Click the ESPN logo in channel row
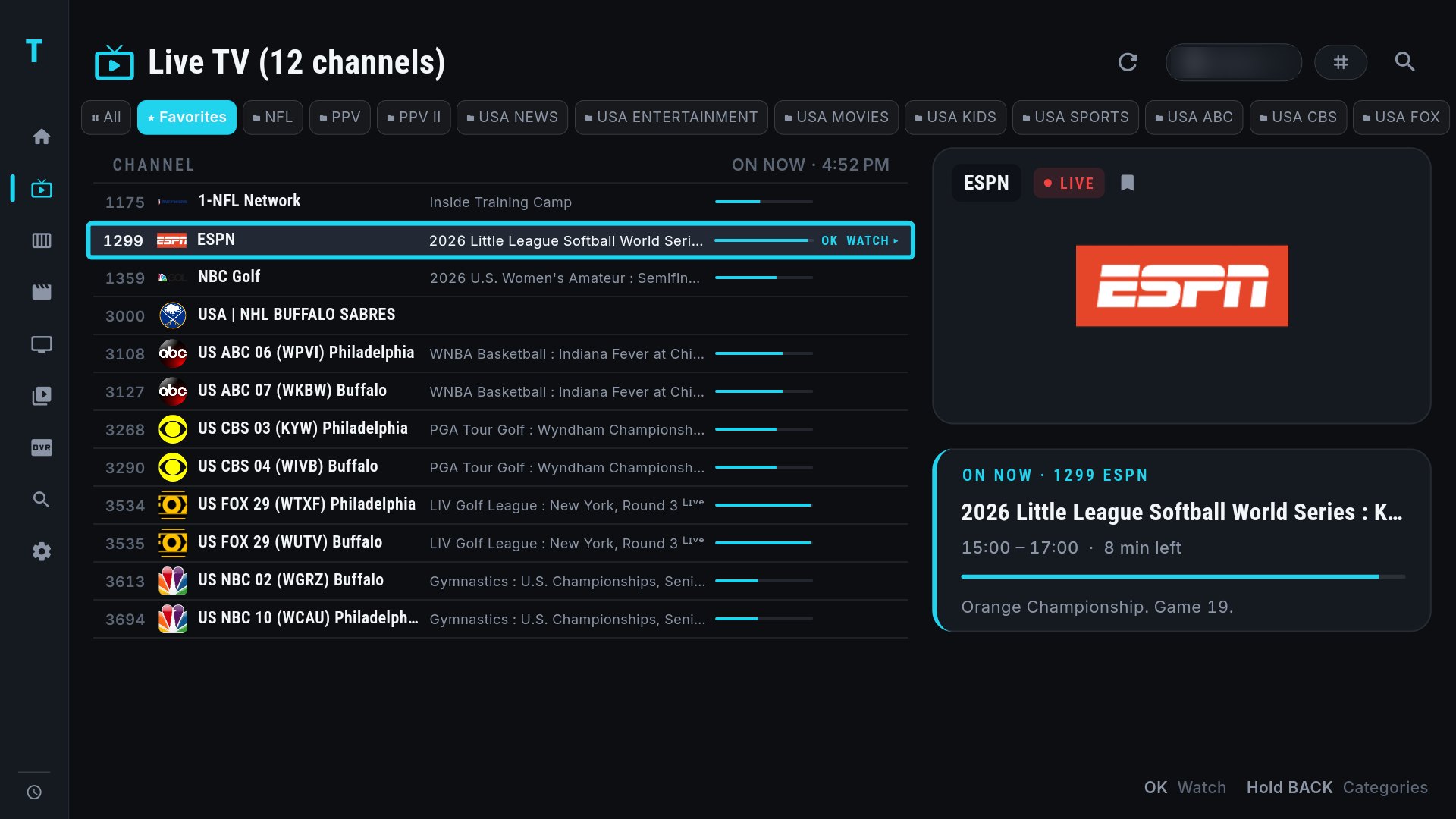The width and height of the screenshot is (1456, 819). click(171, 240)
